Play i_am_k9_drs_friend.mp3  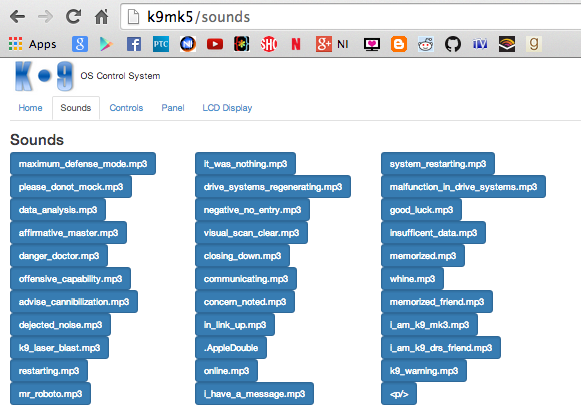pos(441,347)
